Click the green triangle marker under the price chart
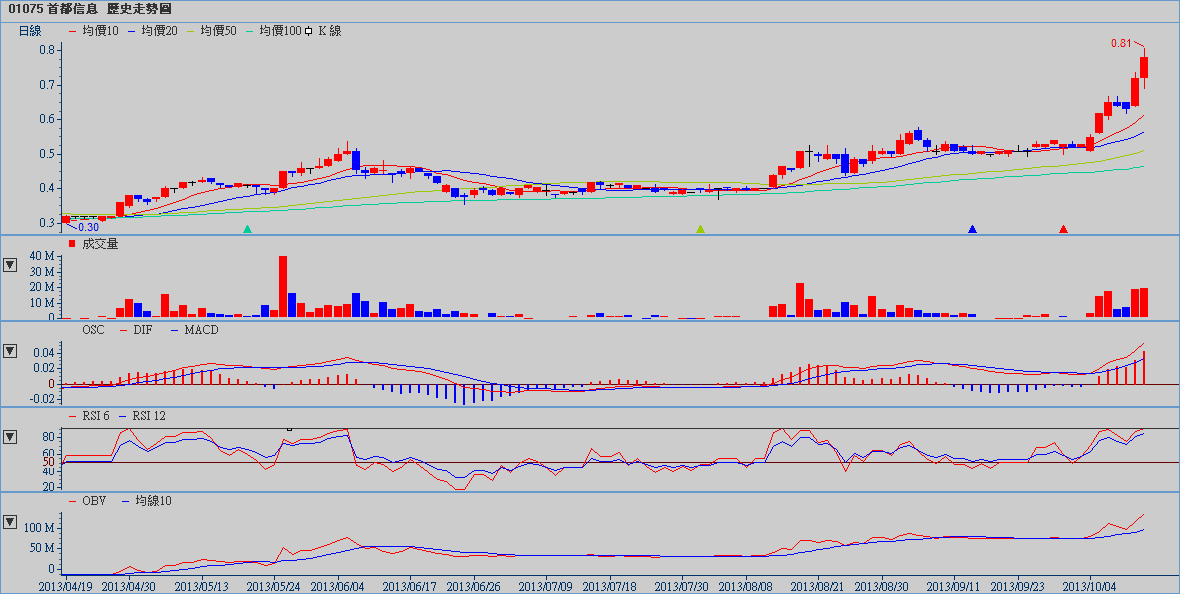Screen dimensions: 1180x594 [x=248, y=229]
